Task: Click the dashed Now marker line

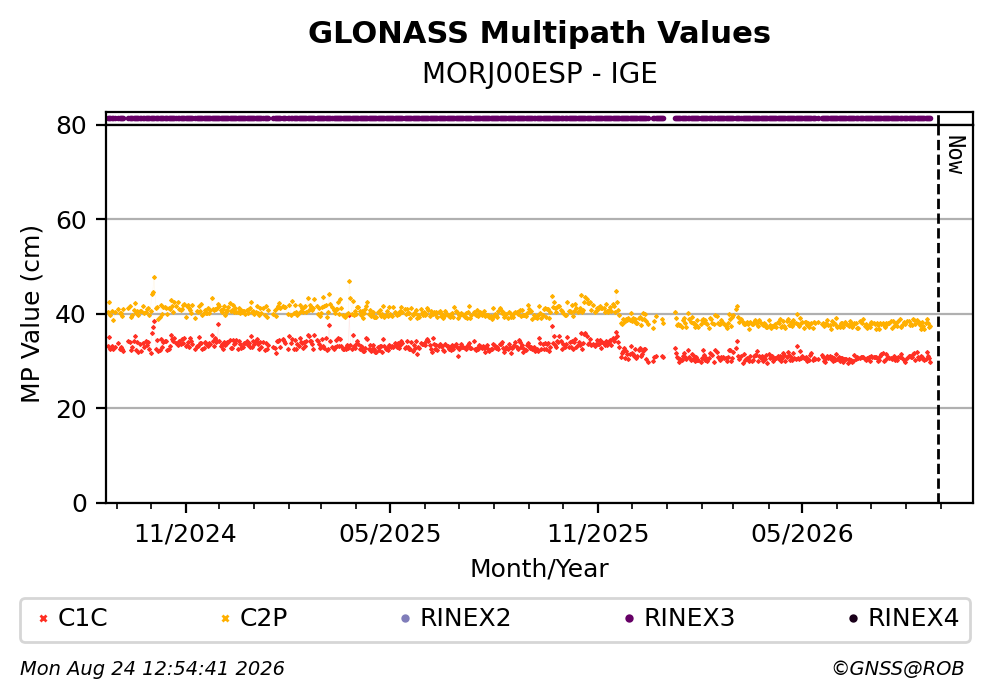Action: pos(938,309)
